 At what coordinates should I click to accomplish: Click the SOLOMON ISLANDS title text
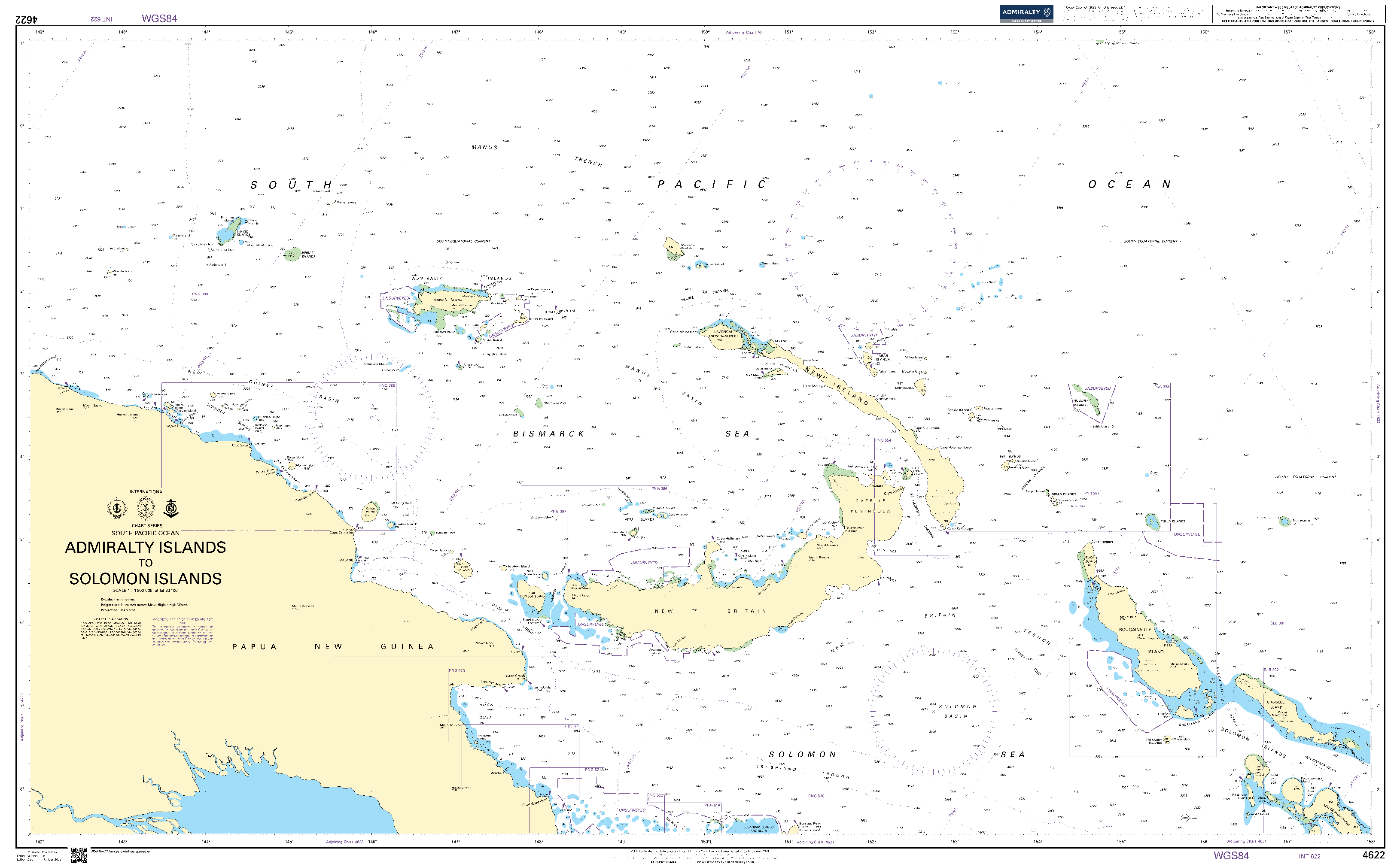(145, 579)
